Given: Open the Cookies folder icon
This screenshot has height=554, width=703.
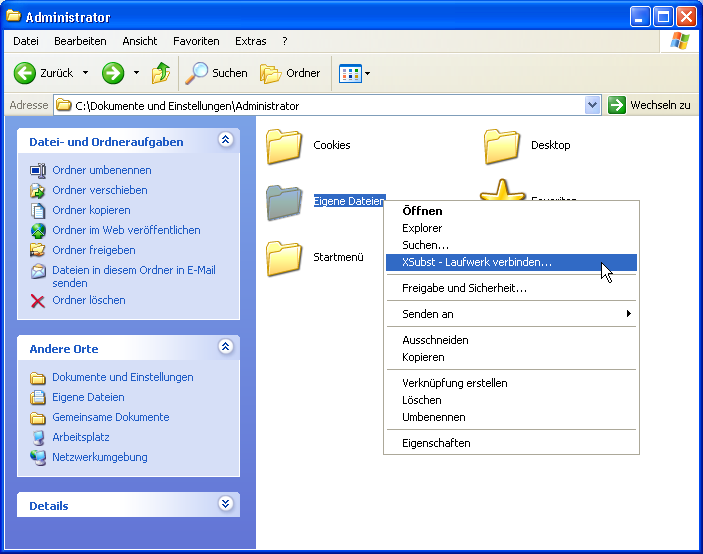Looking at the screenshot, I should click(x=285, y=146).
